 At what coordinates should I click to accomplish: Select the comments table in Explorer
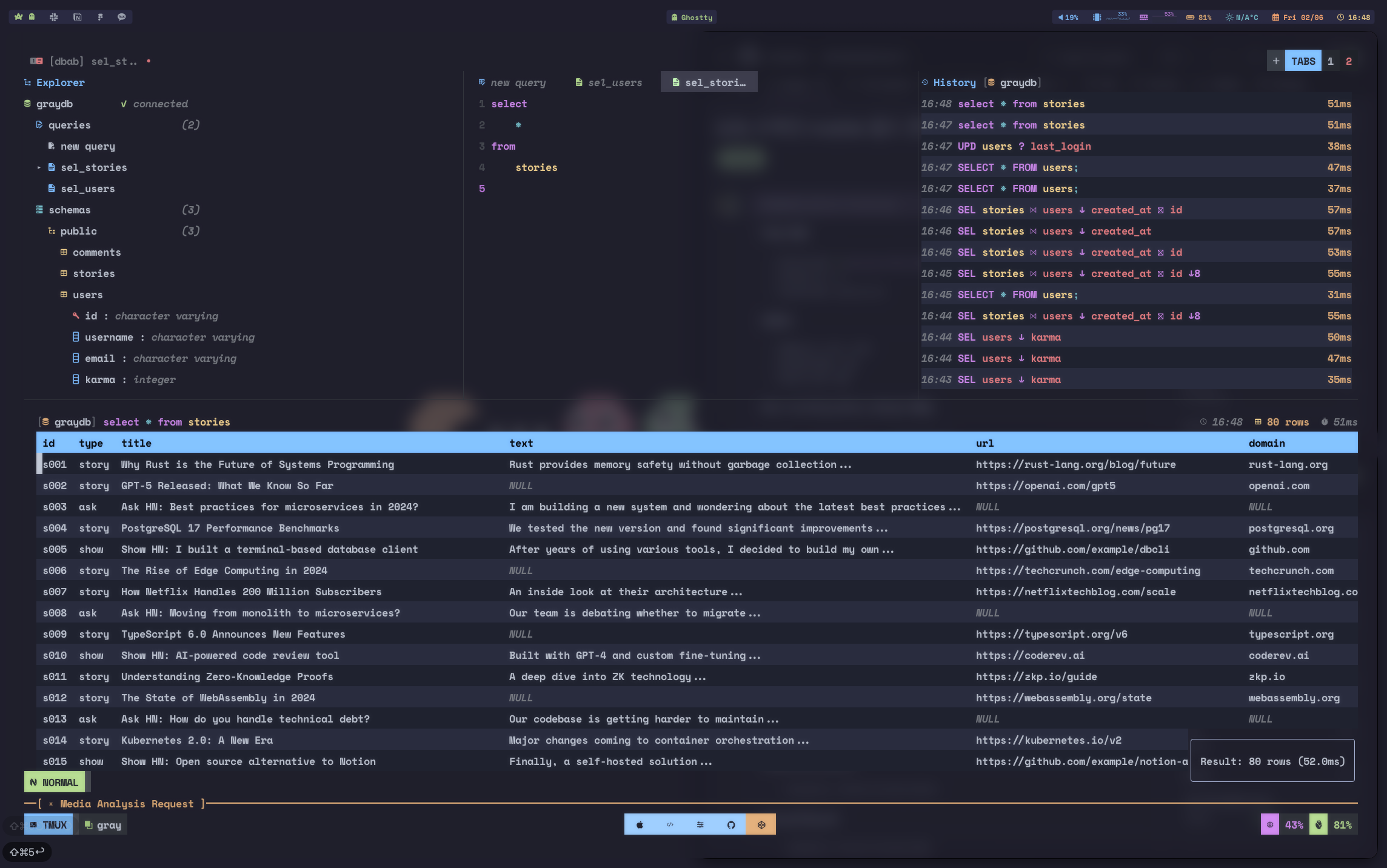pyautogui.click(x=96, y=252)
